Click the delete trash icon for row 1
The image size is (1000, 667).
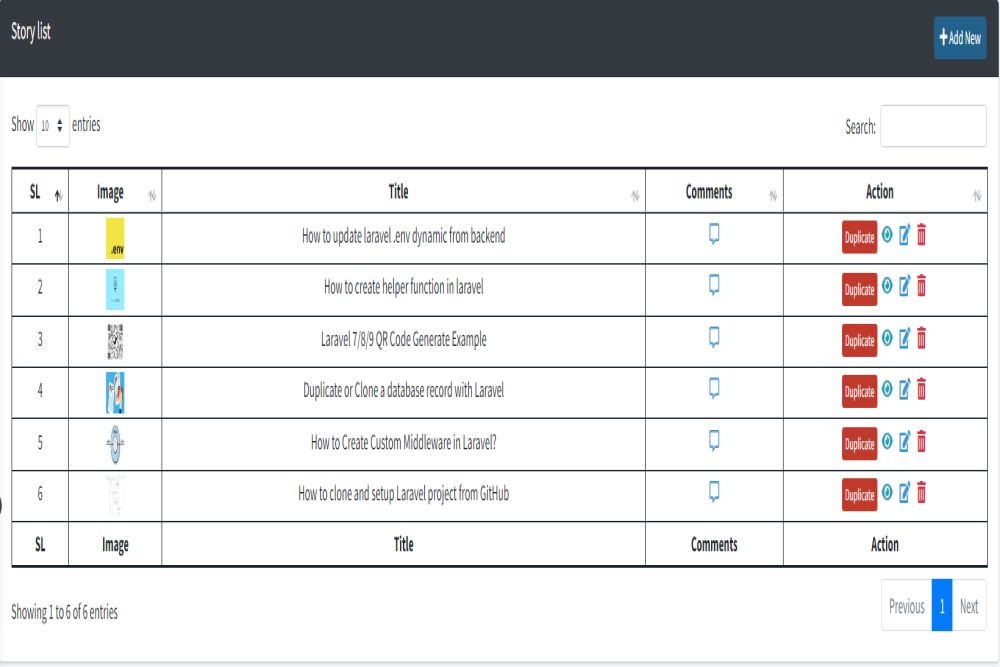[x=921, y=236]
